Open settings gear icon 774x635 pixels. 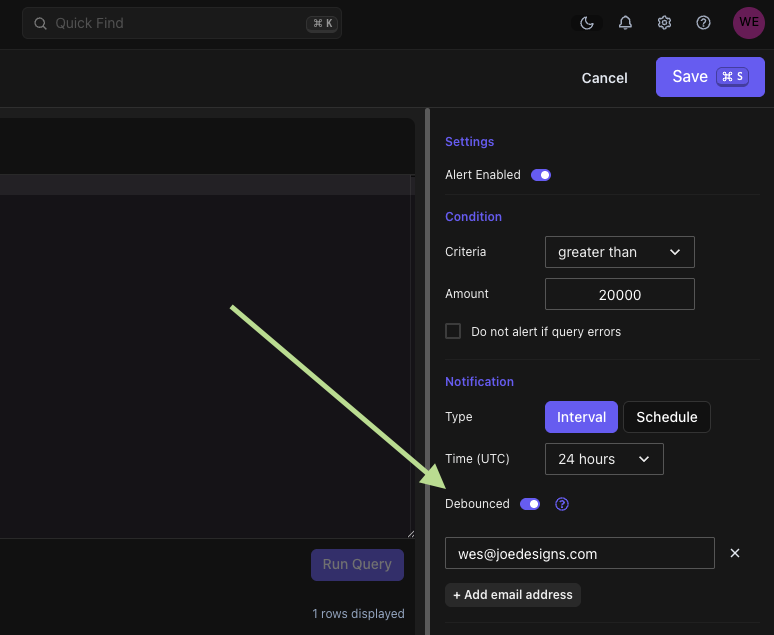tap(664, 23)
